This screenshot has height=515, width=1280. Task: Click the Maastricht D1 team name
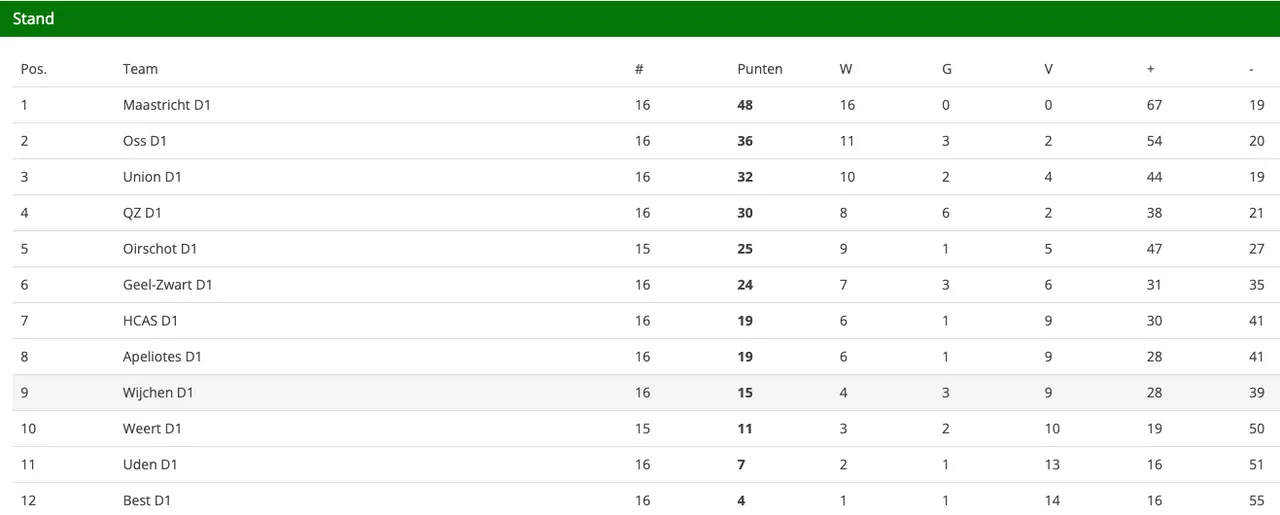(167, 105)
